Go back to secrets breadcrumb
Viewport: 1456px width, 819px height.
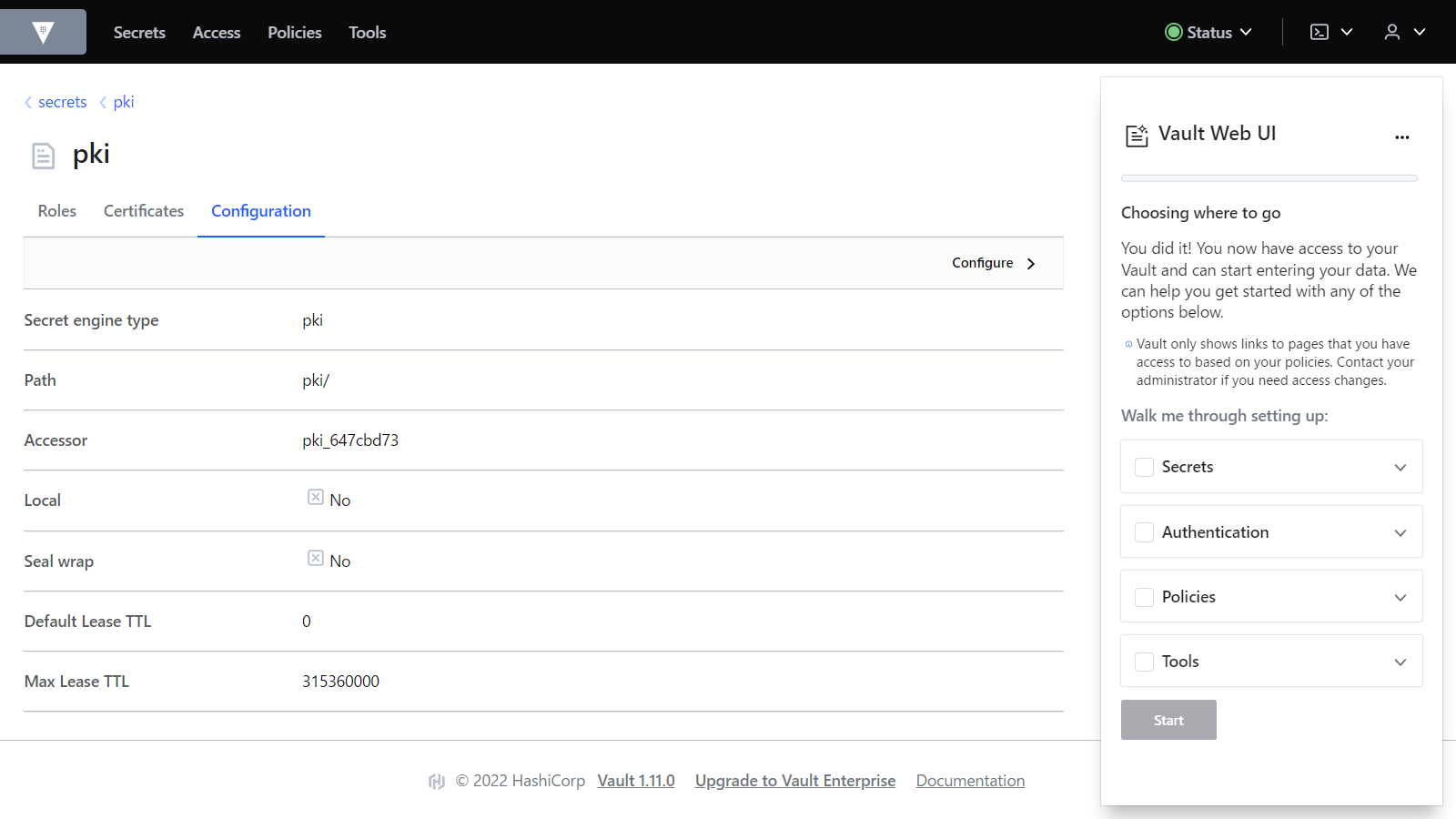[x=62, y=102]
